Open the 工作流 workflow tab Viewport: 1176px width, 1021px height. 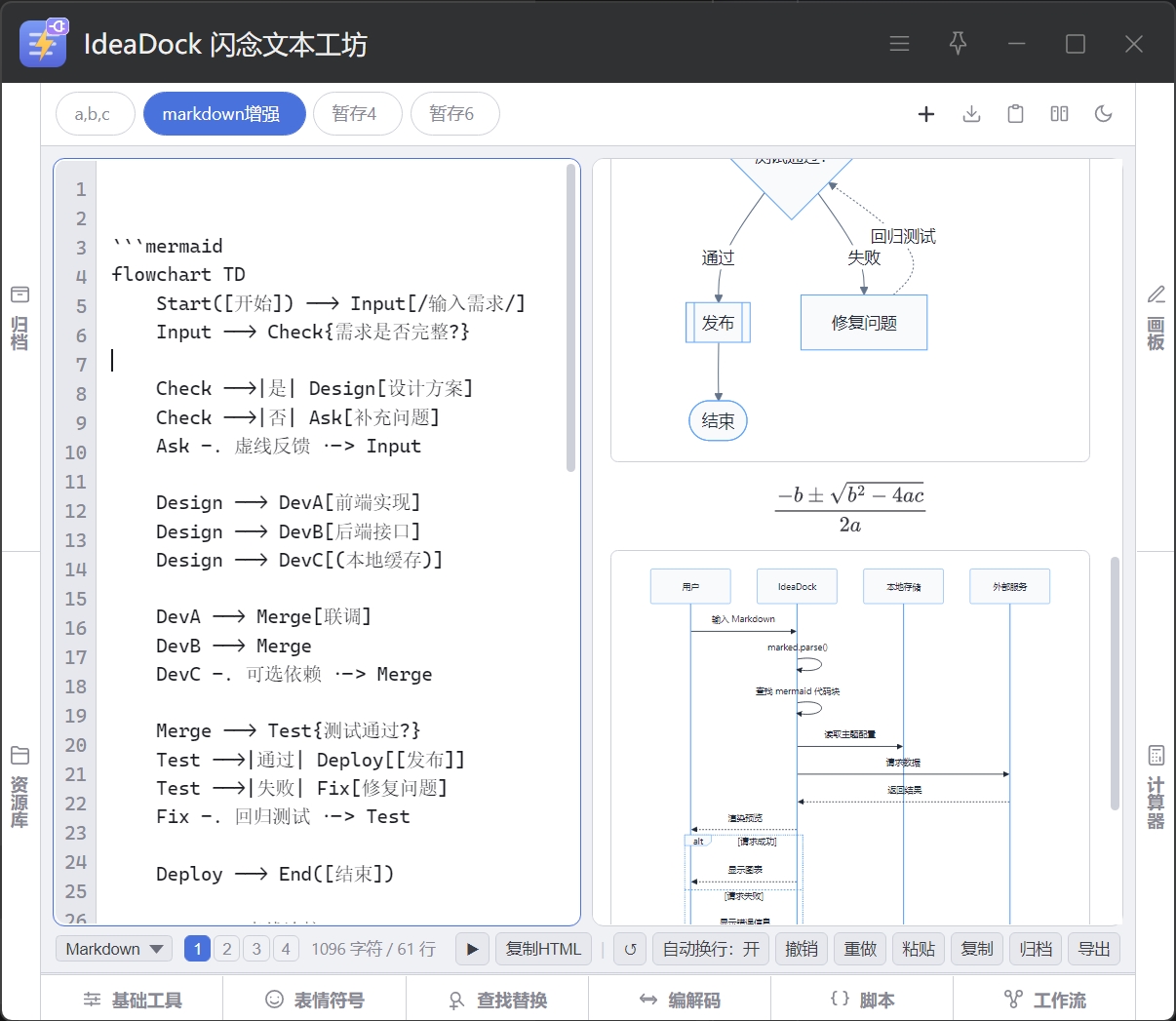1044,1000
